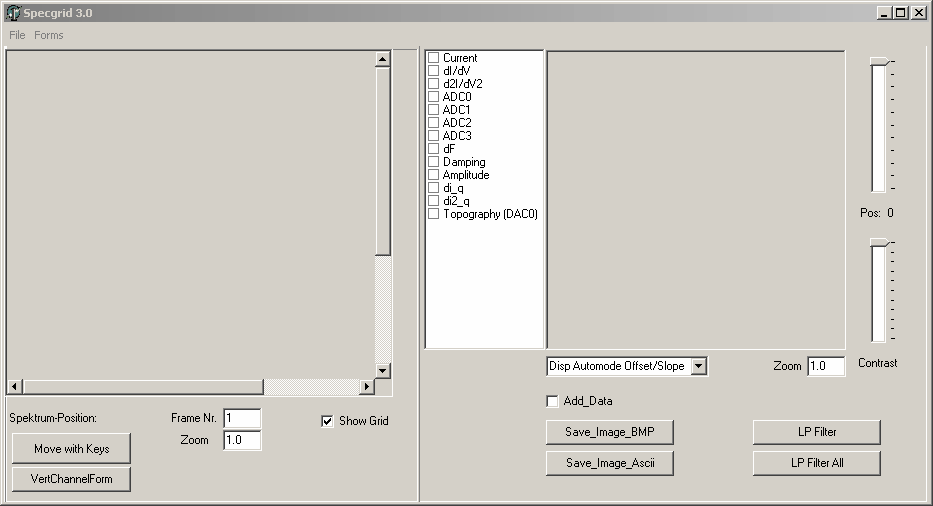Open VertChannelForm via its button
This screenshot has width=933, height=506.
[x=71, y=479]
